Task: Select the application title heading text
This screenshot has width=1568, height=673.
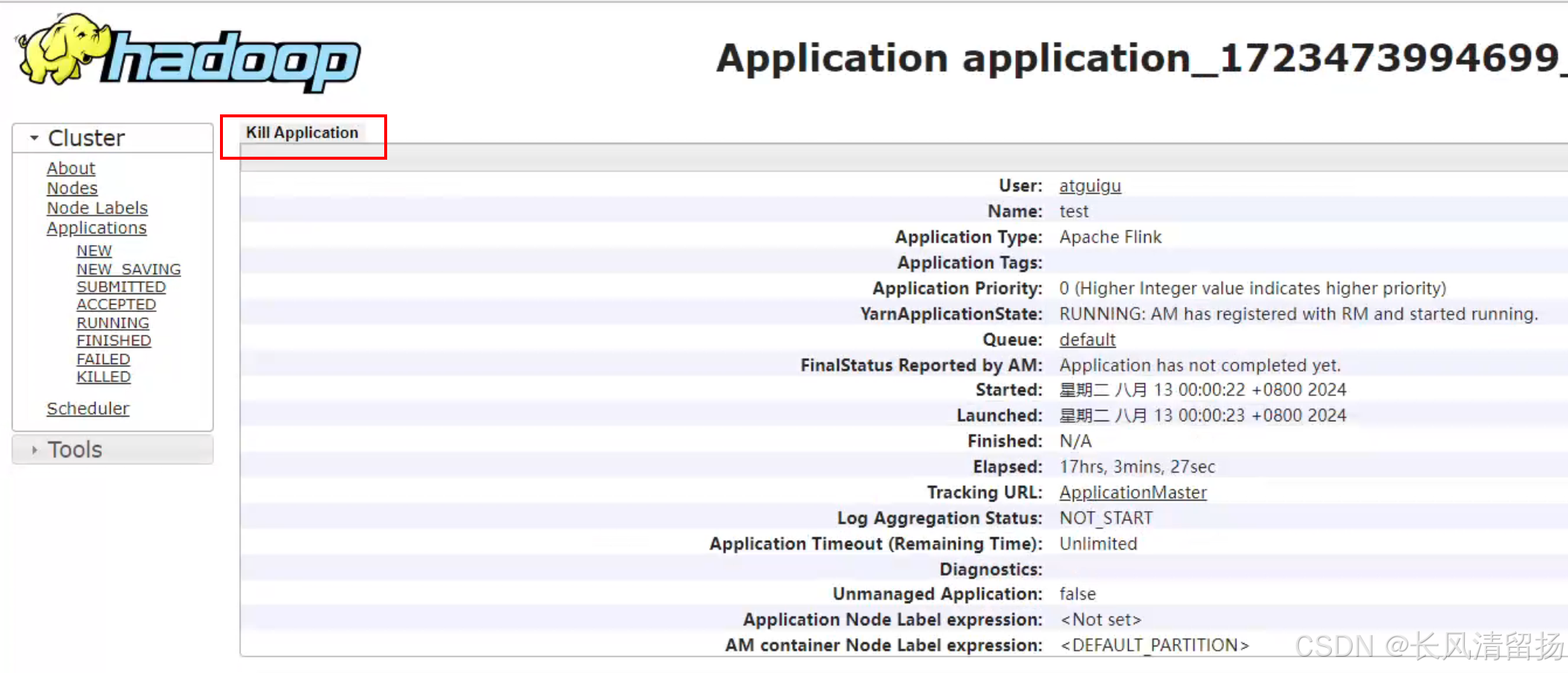Action: (1141, 58)
